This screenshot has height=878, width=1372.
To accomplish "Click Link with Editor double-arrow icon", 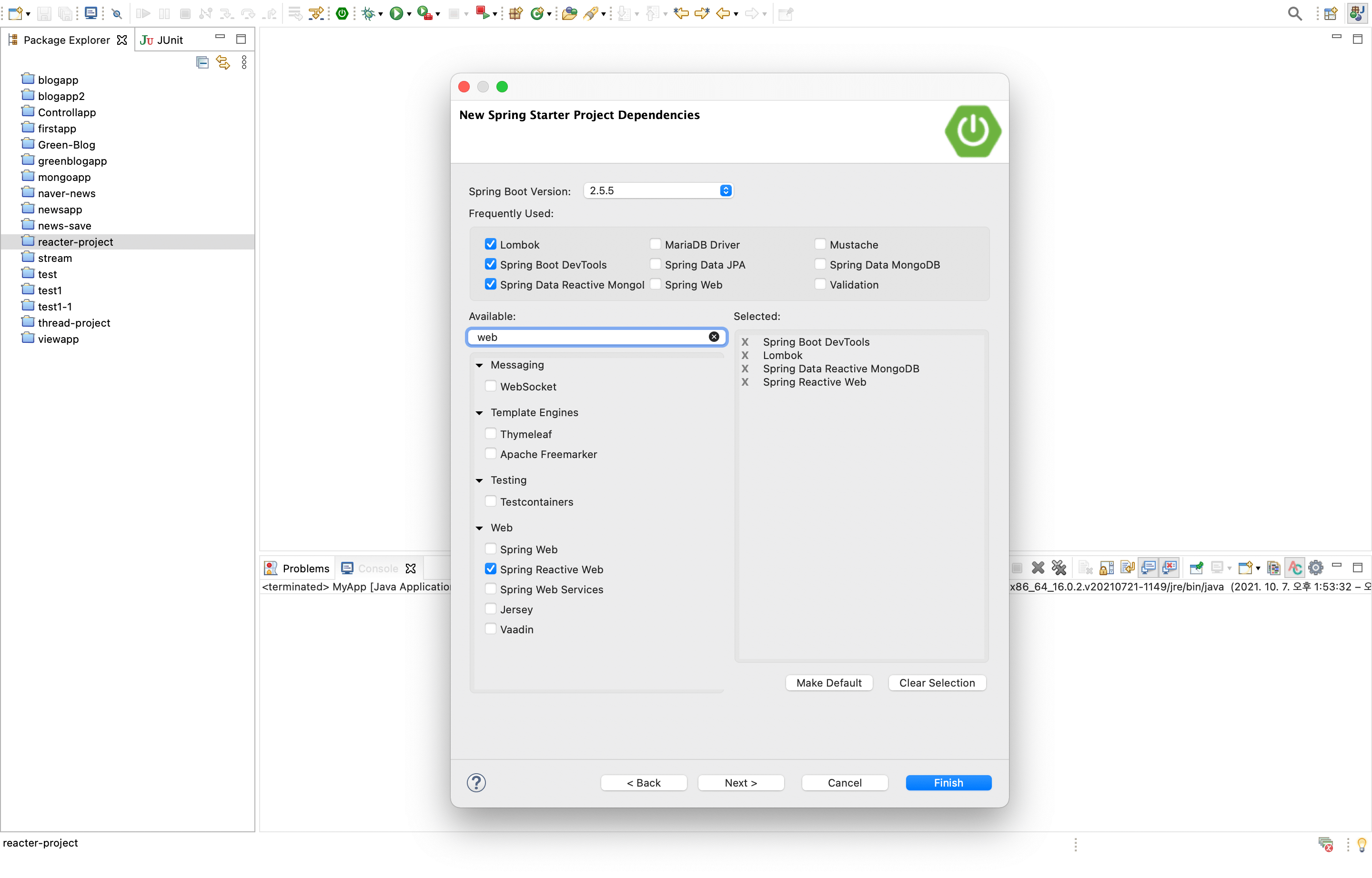I will pos(223,62).
